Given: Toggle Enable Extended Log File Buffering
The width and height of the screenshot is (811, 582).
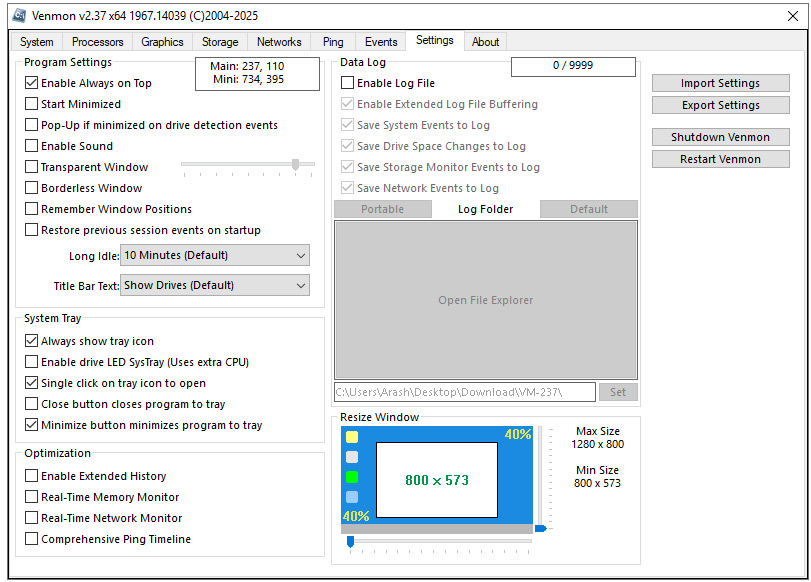Looking at the screenshot, I should coord(348,104).
